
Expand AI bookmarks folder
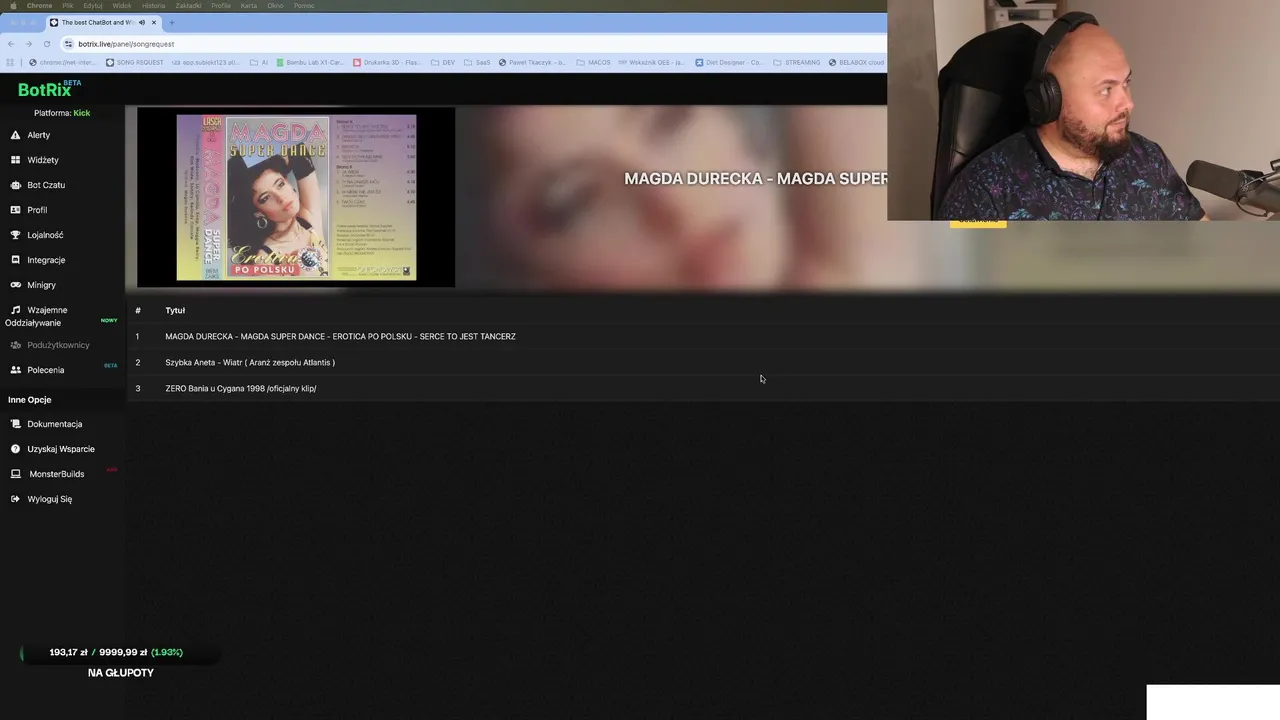click(x=259, y=62)
